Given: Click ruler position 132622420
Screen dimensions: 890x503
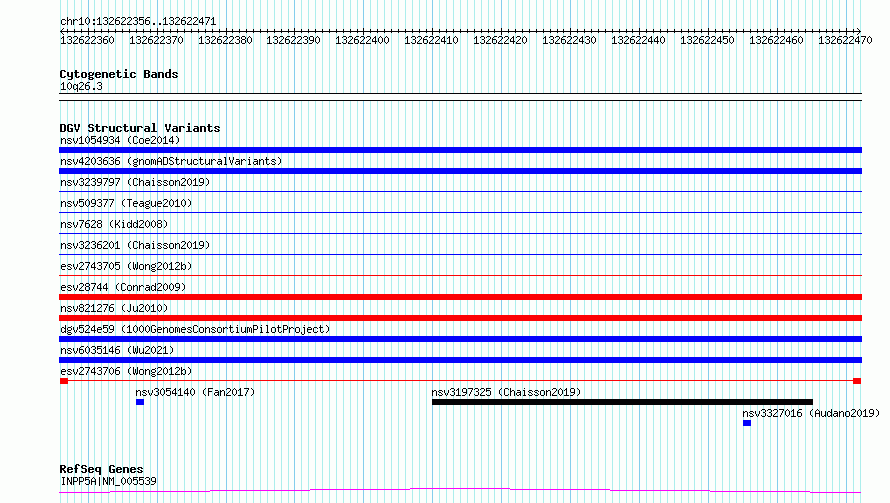Looking at the screenshot, I should pos(500,40).
